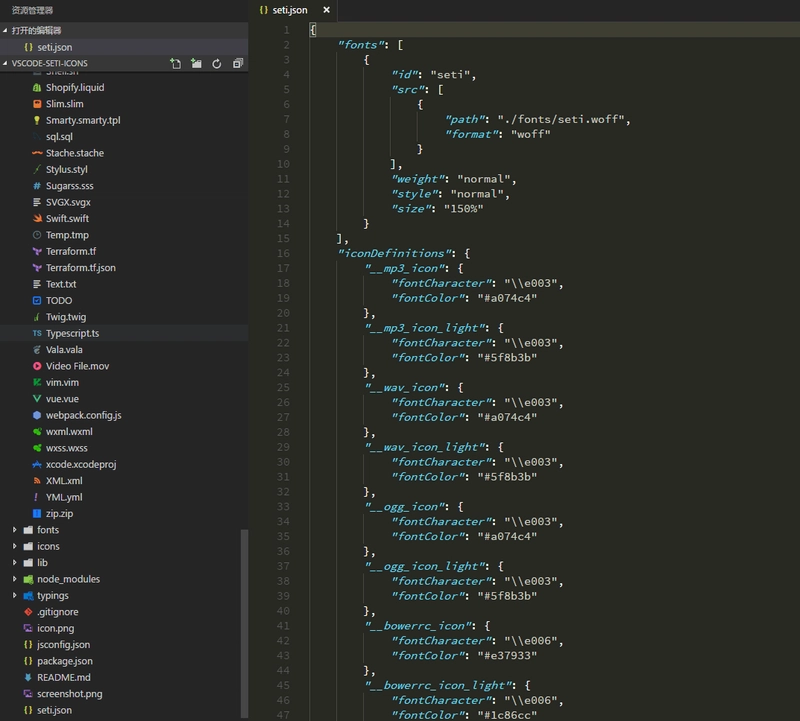Click the Refresh explorer icon
800x721 pixels.
[x=217, y=63]
